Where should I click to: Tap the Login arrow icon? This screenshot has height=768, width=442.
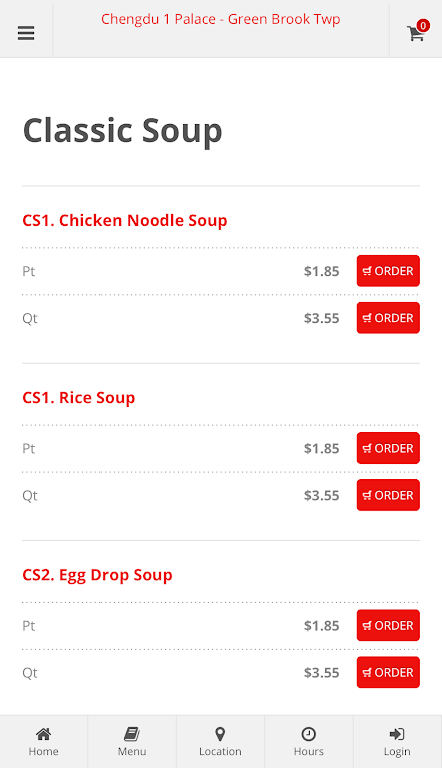(396, 734)
